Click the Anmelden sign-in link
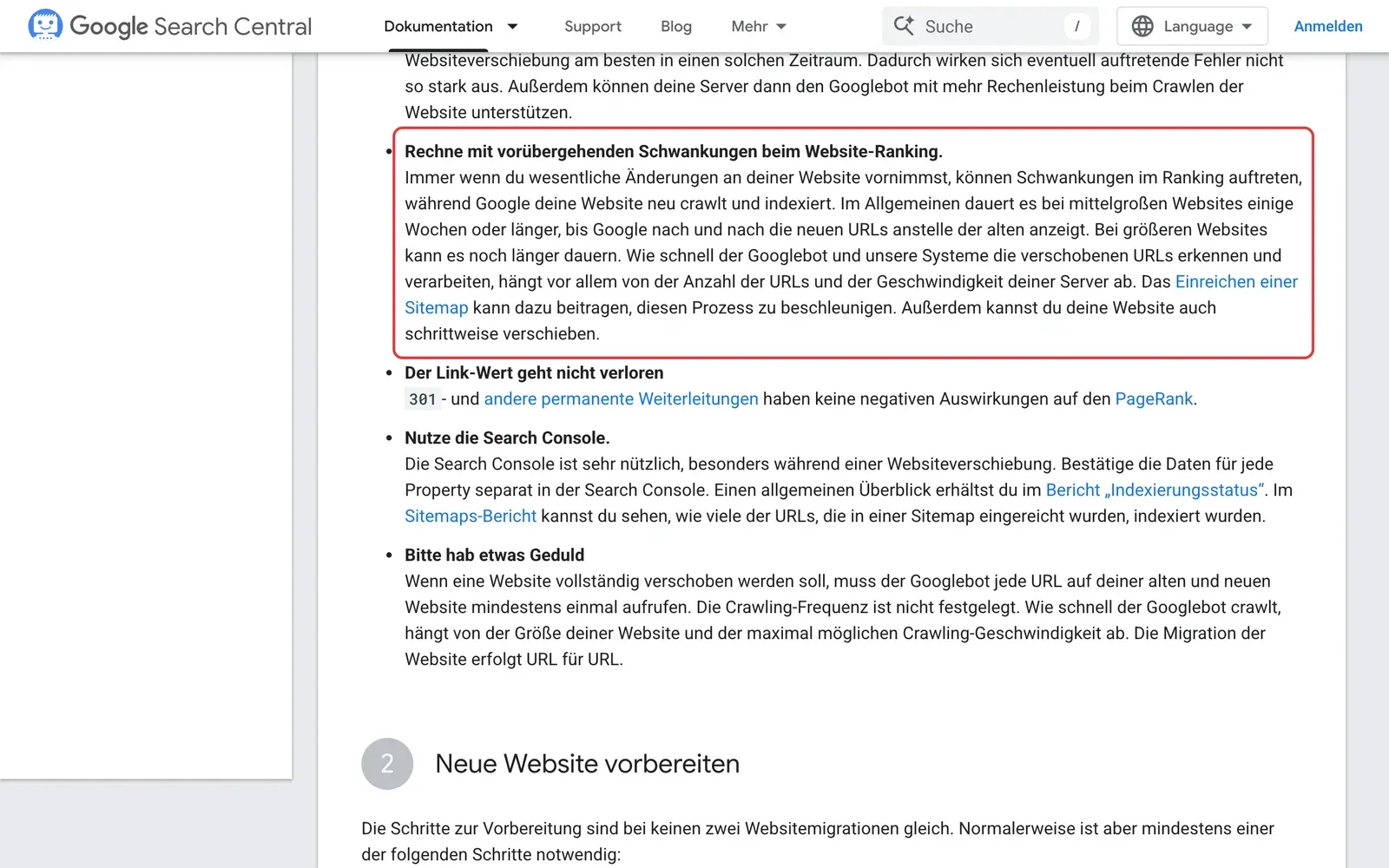 point(1328,26)
